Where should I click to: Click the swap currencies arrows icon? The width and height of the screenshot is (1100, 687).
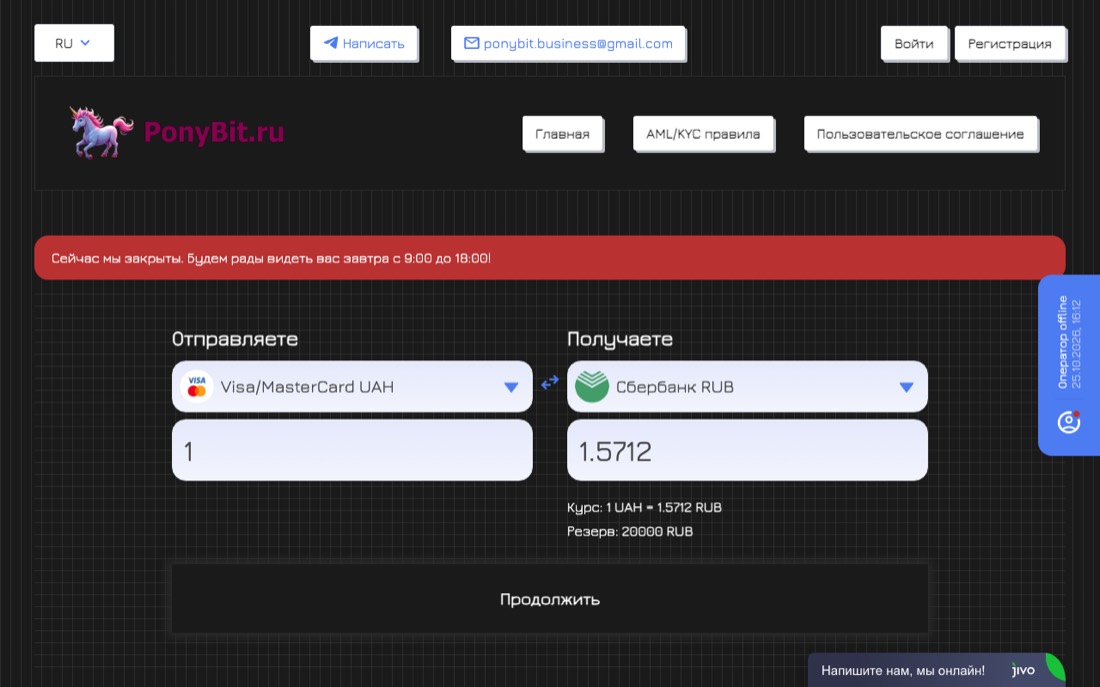[x=550, y=382]
